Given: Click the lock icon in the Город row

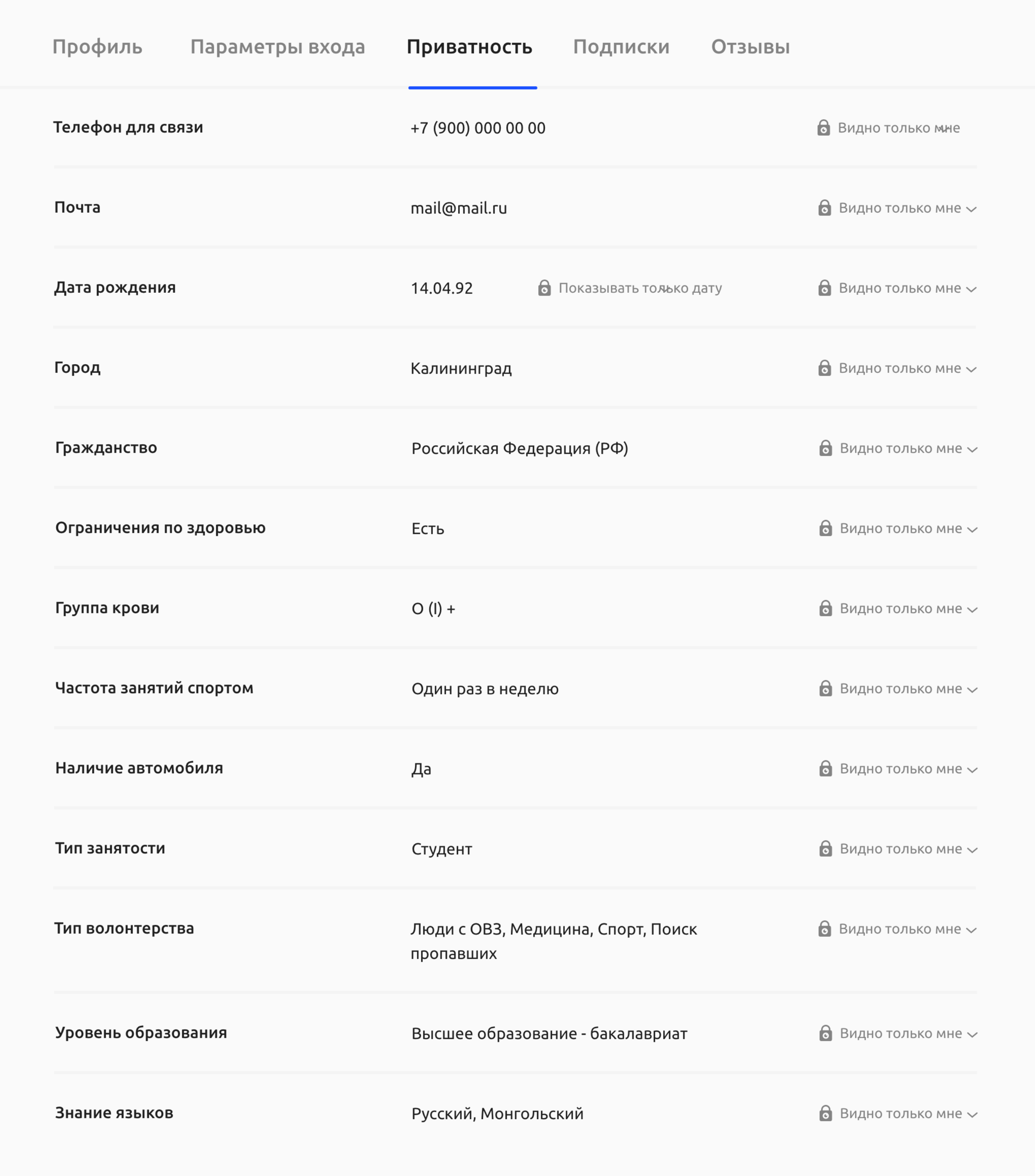Looking at the screenshot, I should click(824, 368).
